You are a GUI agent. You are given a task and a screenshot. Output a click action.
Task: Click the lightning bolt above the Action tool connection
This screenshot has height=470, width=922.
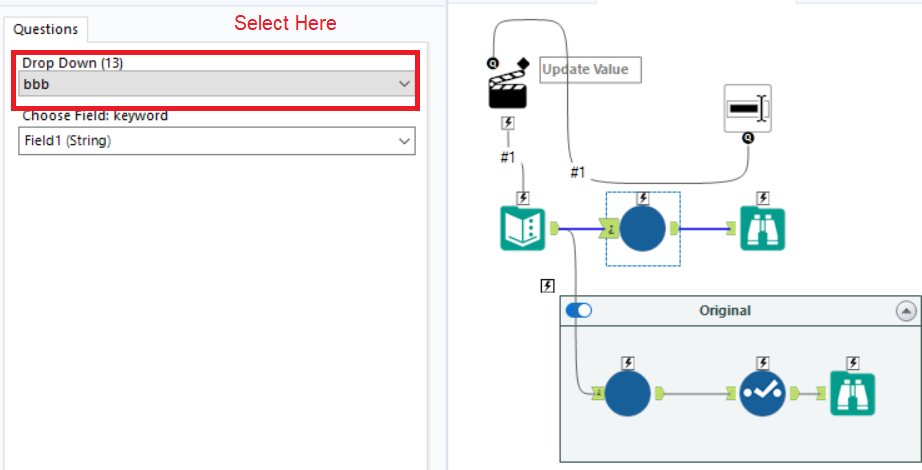pos(507,124)
